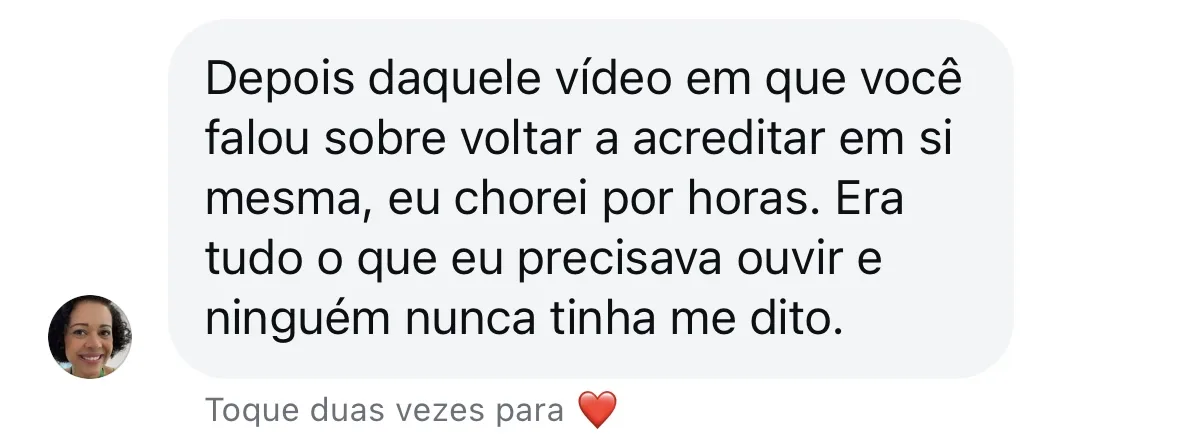Click the word 'Depois' in the message

pos(280,80)
